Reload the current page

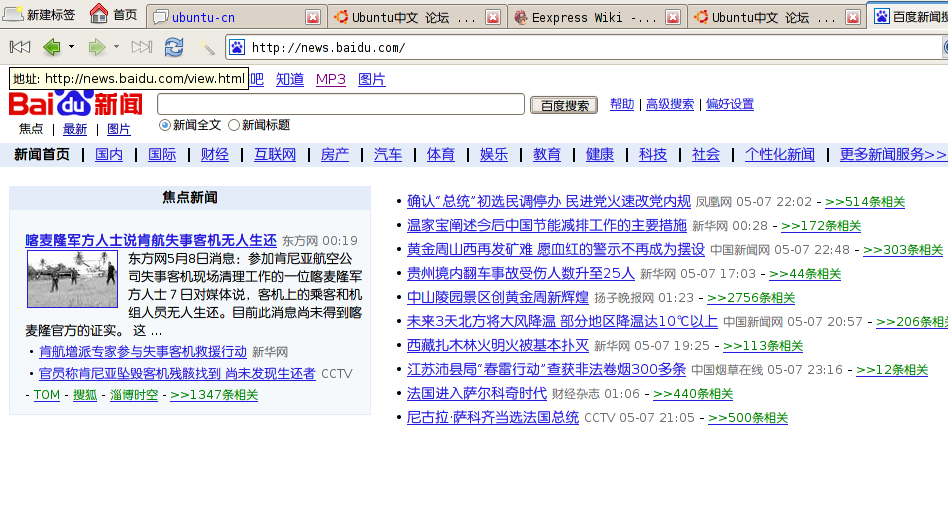click(174, 47)
